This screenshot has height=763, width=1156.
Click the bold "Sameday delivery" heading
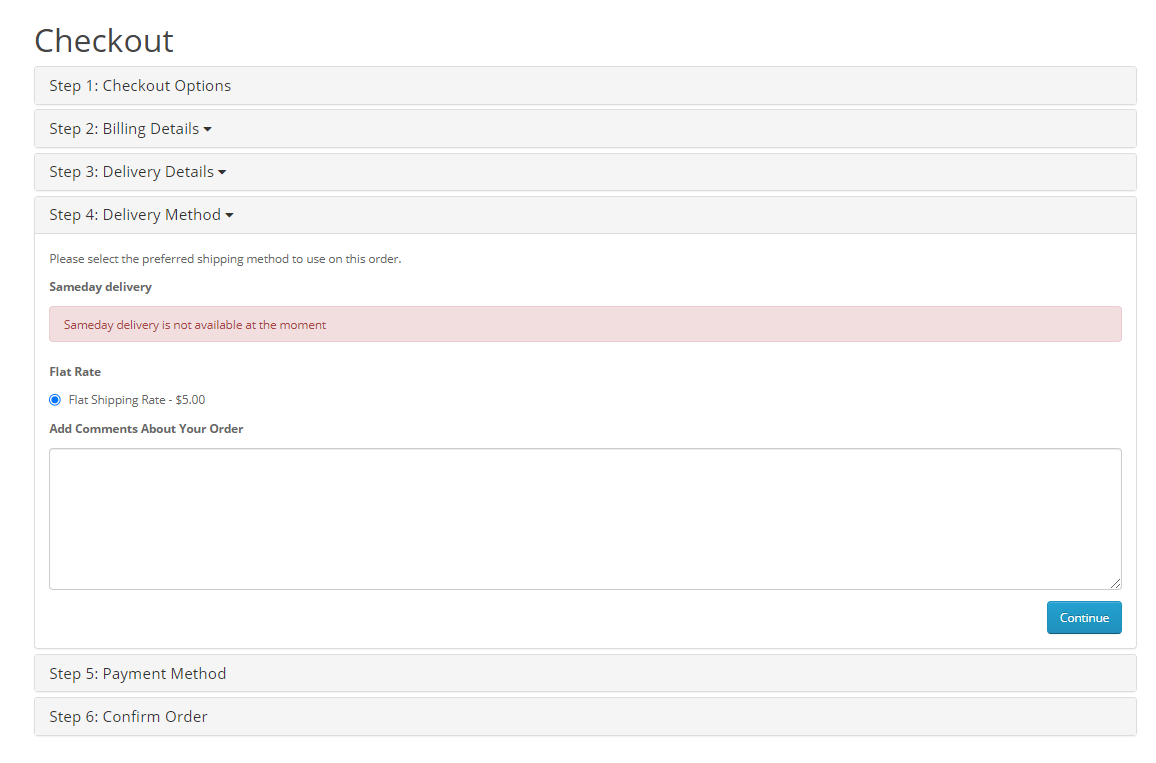pos(100,287)
